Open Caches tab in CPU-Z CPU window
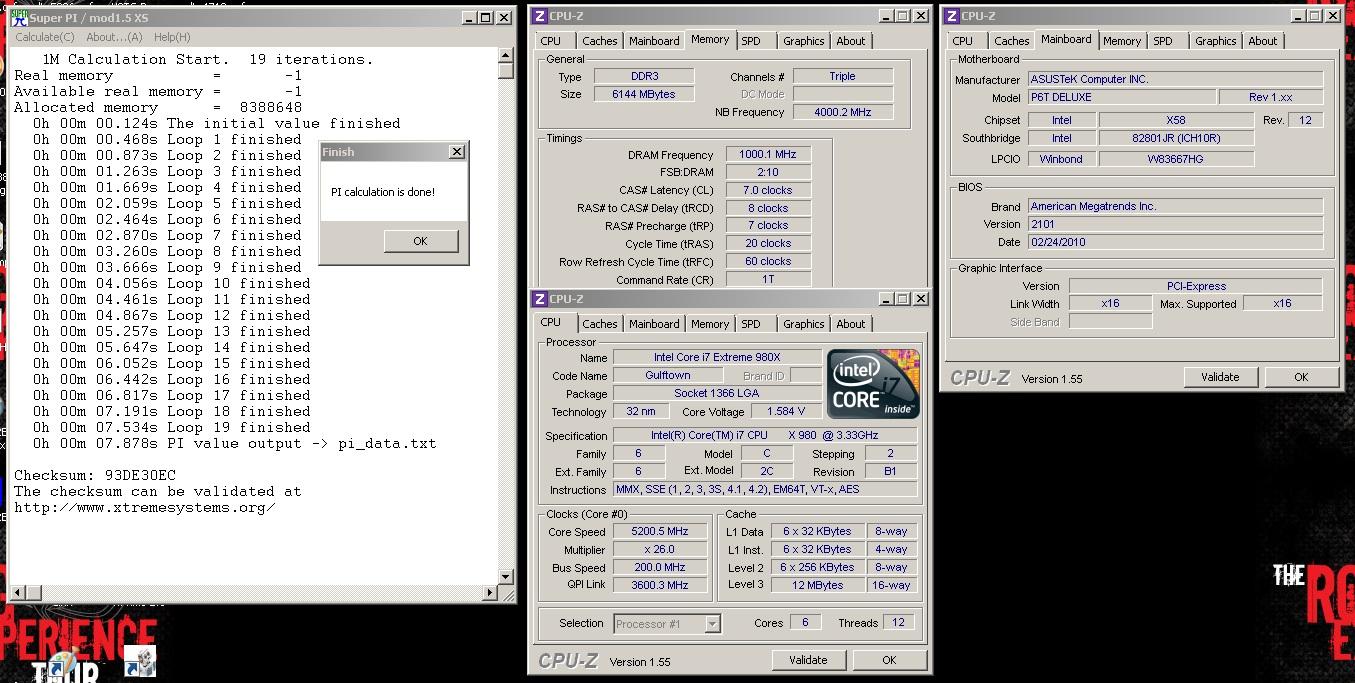This screenshot has width=1355, height=683. pos(599,324)
